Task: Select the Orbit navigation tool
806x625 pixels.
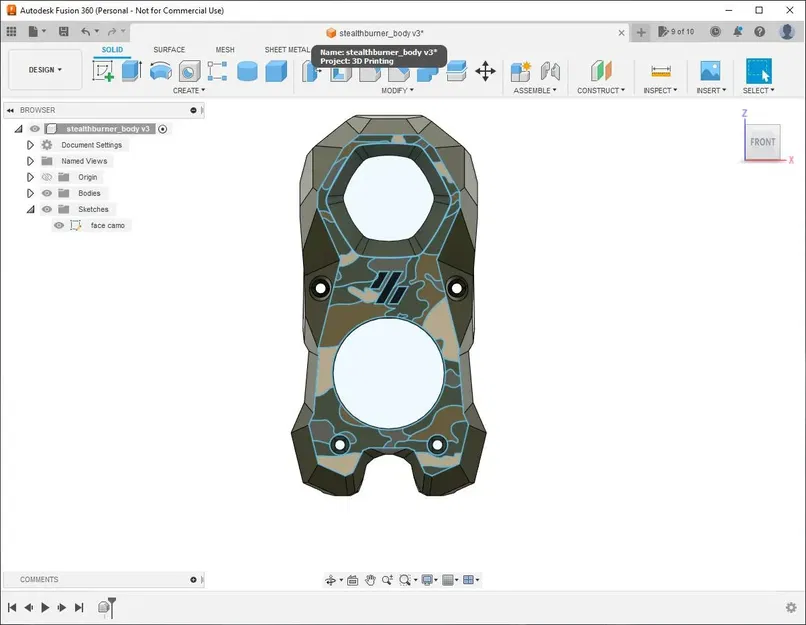Action: [331, 580]
